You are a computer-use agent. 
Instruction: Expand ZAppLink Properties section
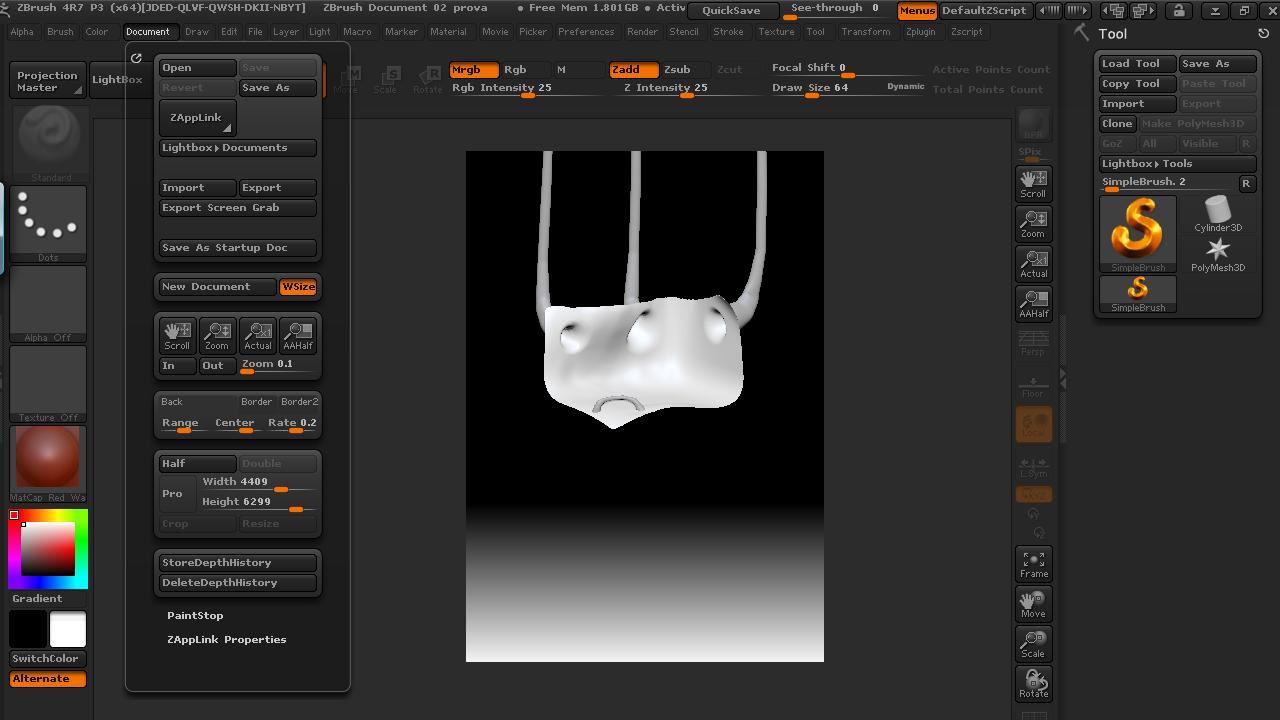(x=227, y=640)
